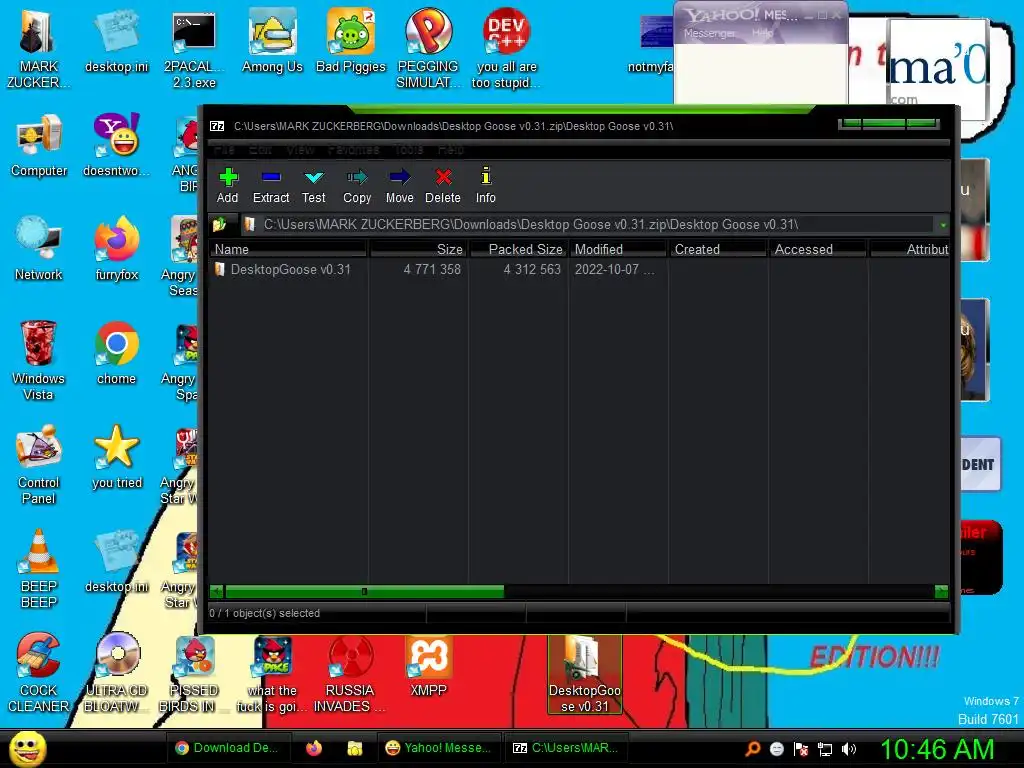Click the horizontal scrollbar left arrow
Screen dimensions: 1024x768
tap(217, 592)
